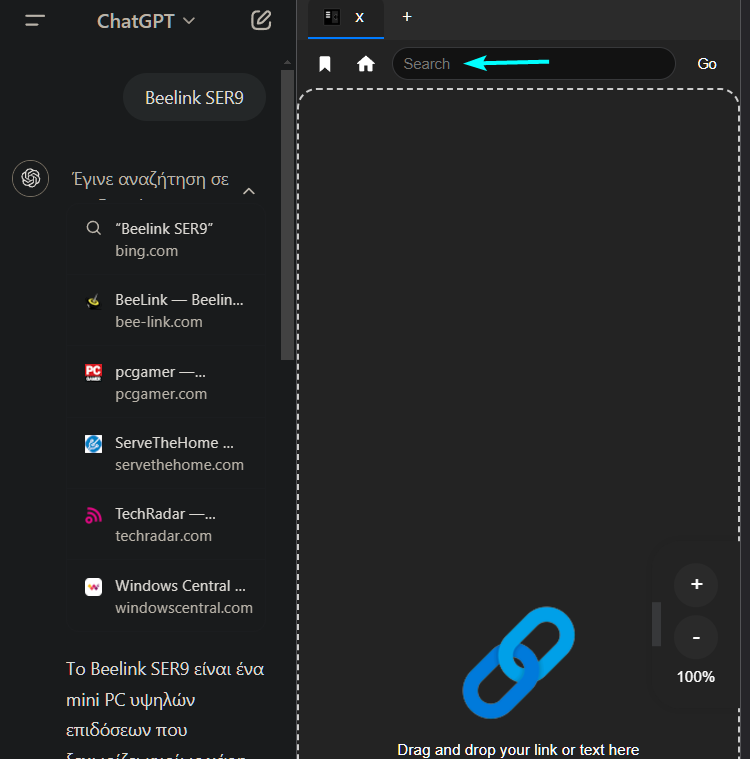Select the split-view tab icon

tap(332, 17)
